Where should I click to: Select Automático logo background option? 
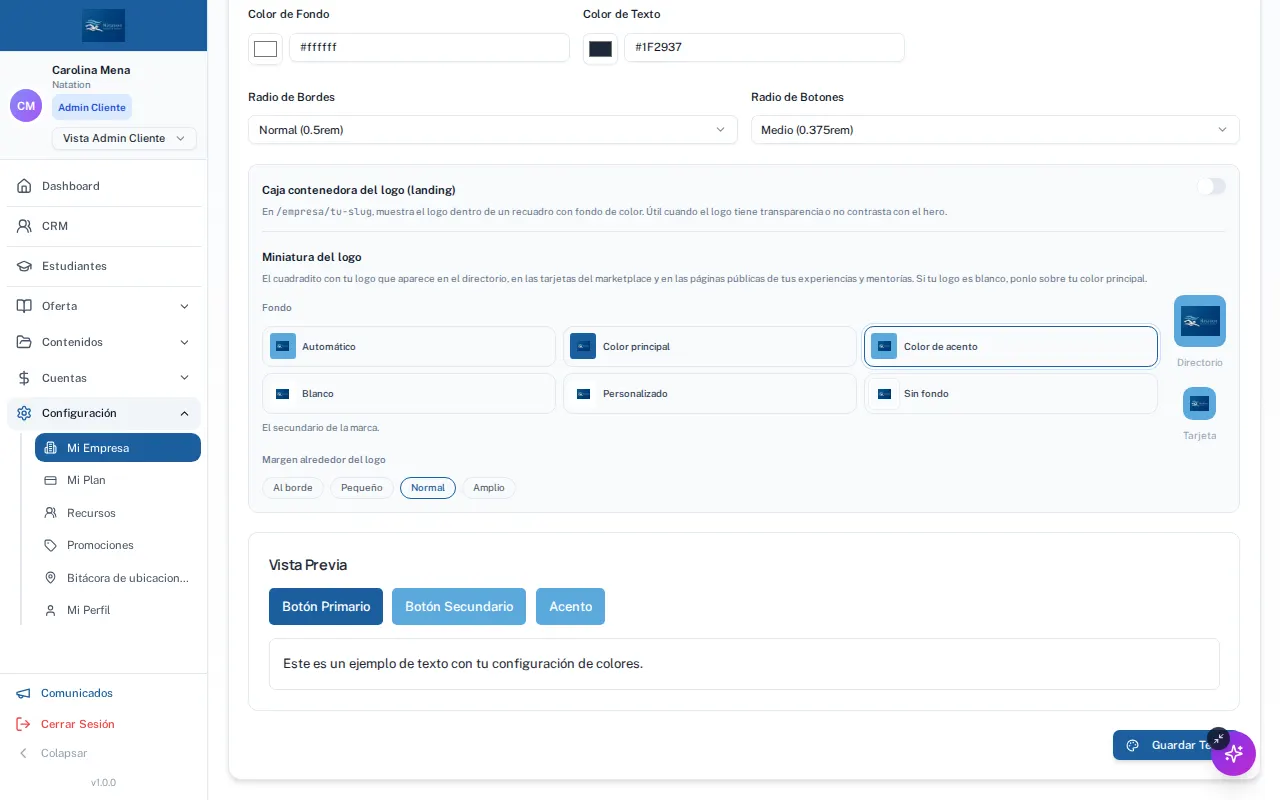[x=409, y=347]
